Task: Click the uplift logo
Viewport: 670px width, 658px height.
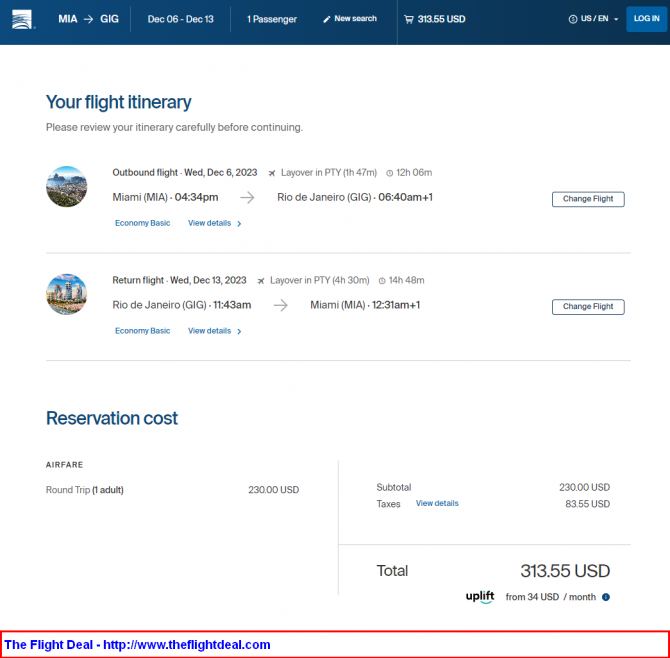Action: (x=480, y=596)
